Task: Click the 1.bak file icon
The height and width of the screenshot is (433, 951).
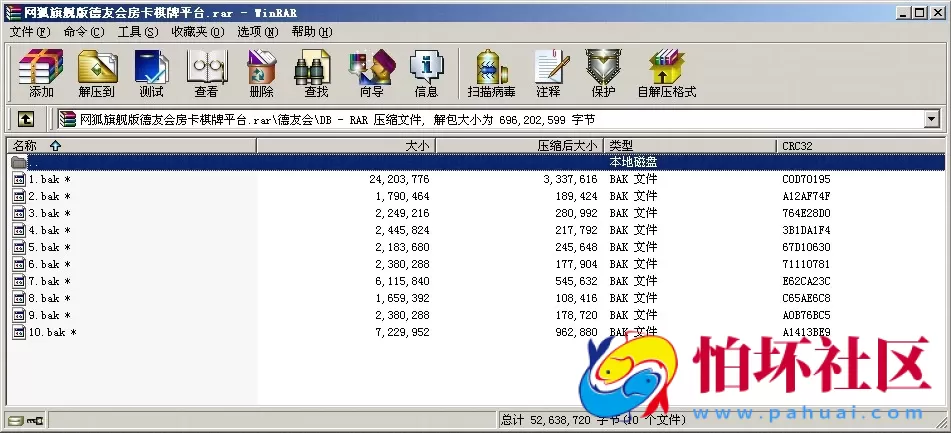Action: [19, 180]
